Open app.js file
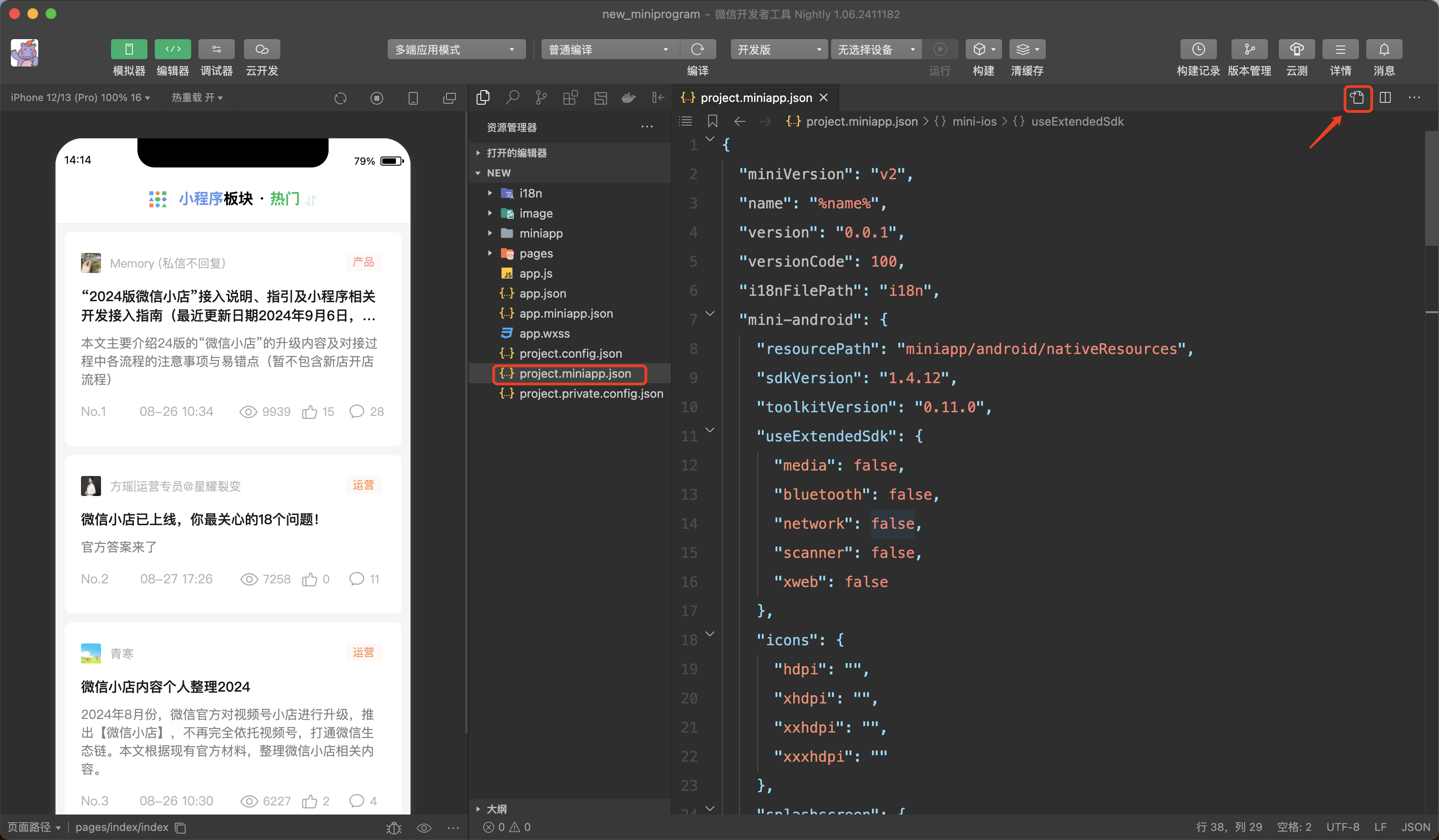The height and width of the screenshot is (840, 1439). (569, 273)
